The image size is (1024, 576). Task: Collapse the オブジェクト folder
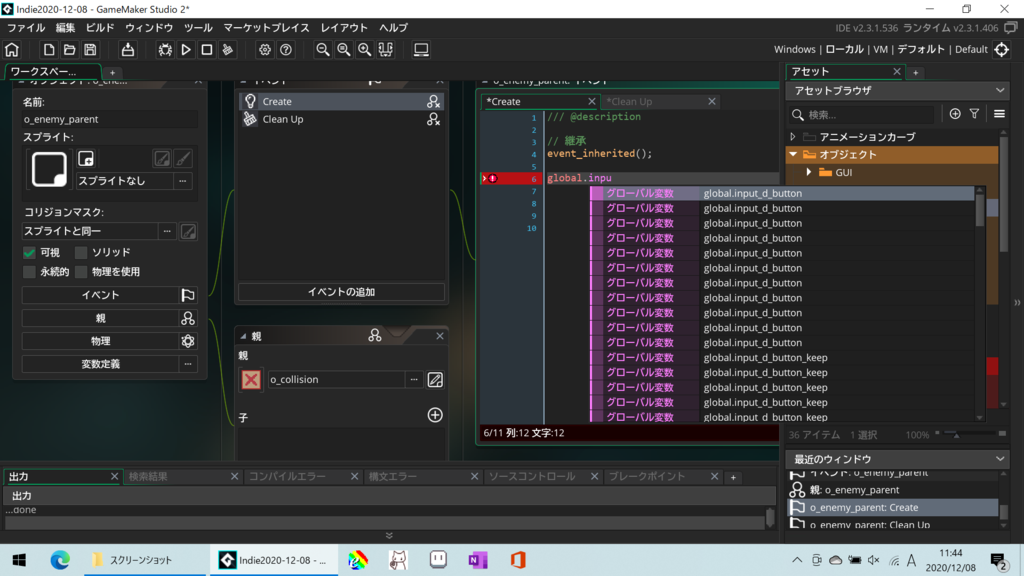[794, 155]
